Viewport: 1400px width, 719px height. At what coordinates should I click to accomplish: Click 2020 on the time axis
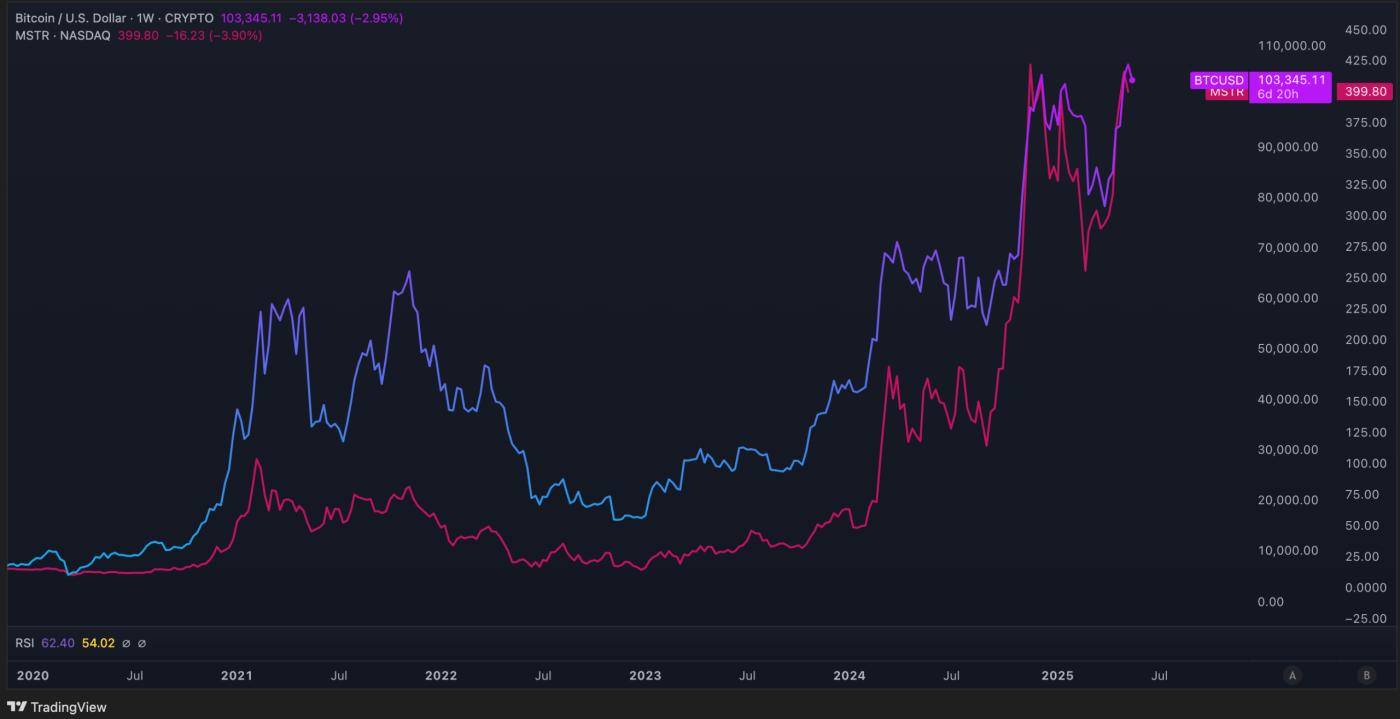coord(33,675)
